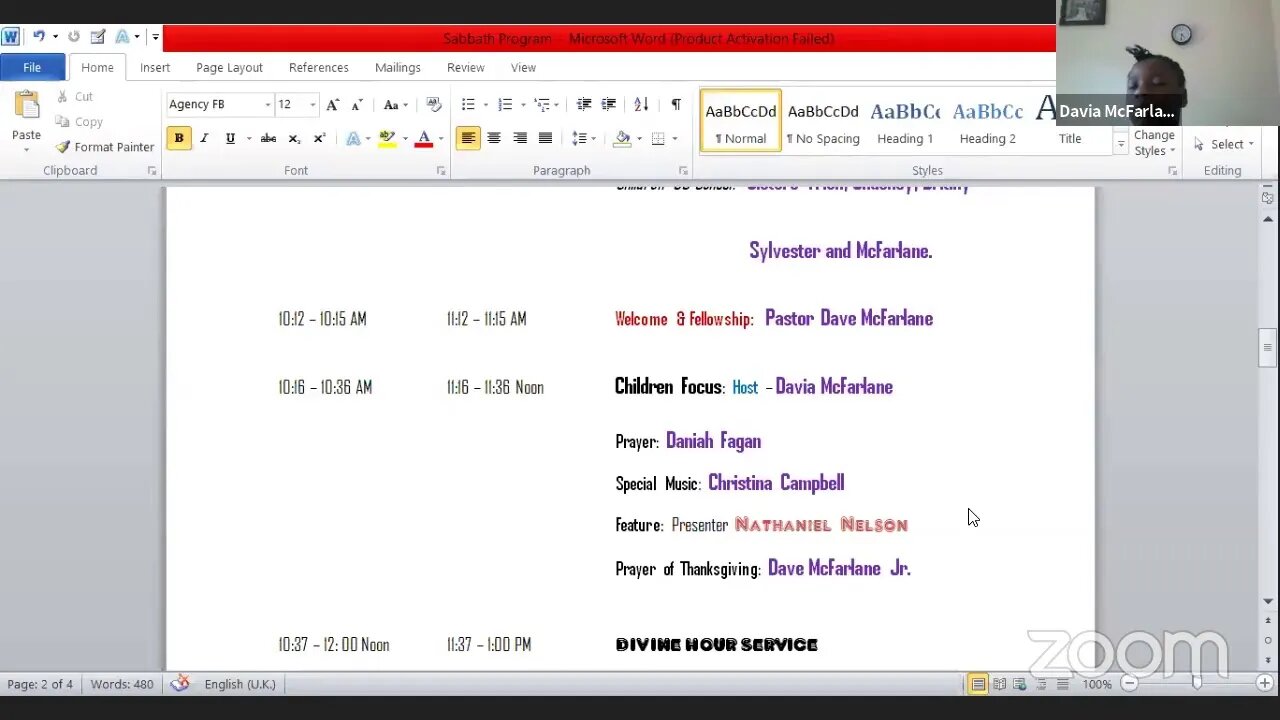Click the Redo icon in Quick Access
The height and width of the screenshot is (720, 1280).
[x=74, y=37]
